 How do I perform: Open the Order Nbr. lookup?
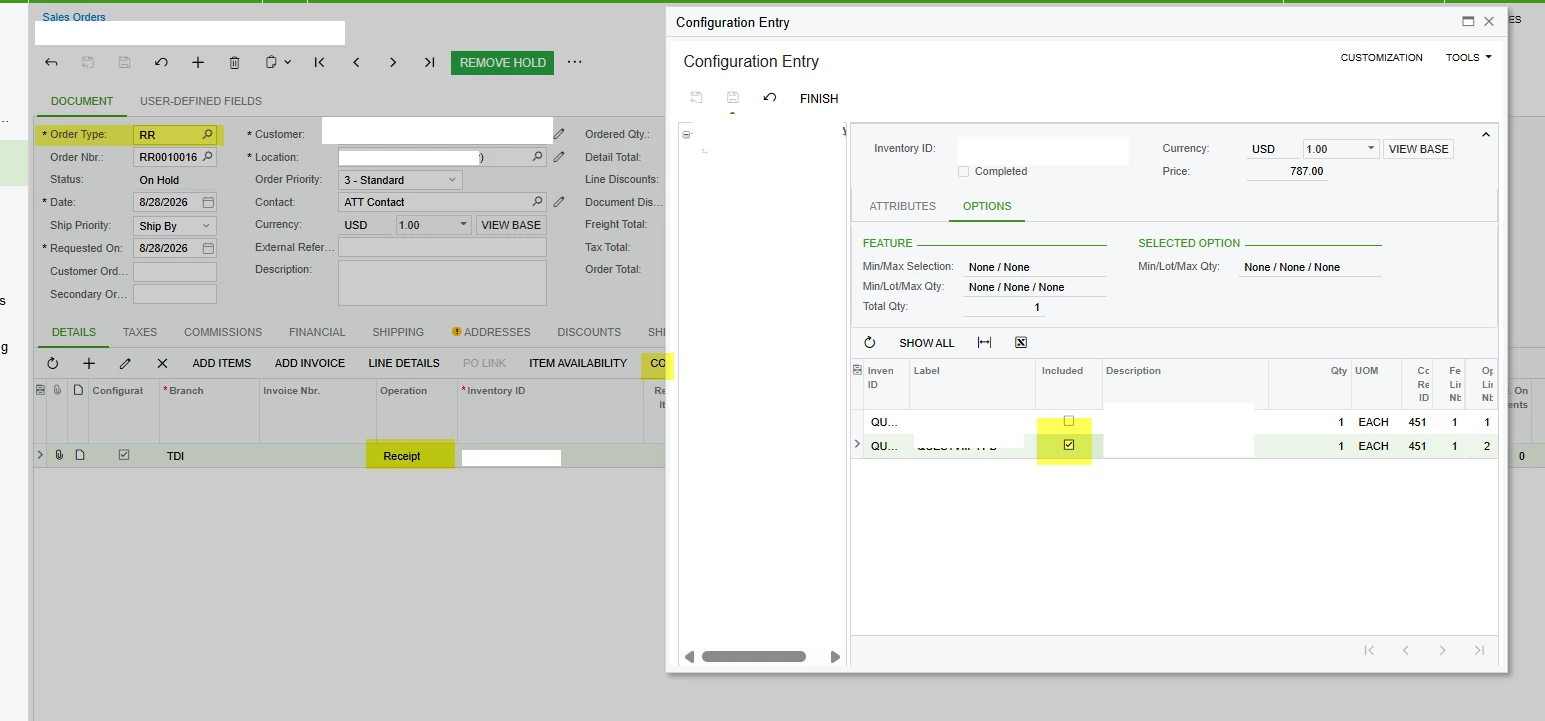[208, 157]
